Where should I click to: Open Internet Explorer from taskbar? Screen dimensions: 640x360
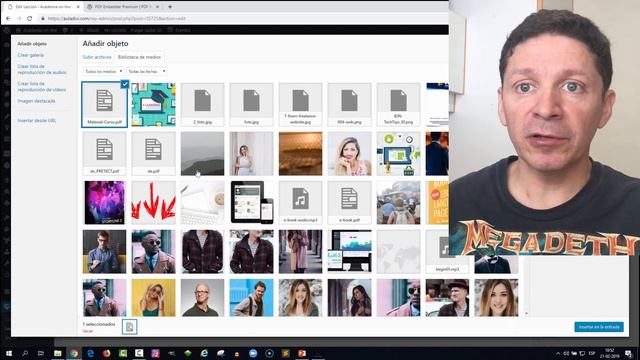pyautogui.click(x=204, y=353)
